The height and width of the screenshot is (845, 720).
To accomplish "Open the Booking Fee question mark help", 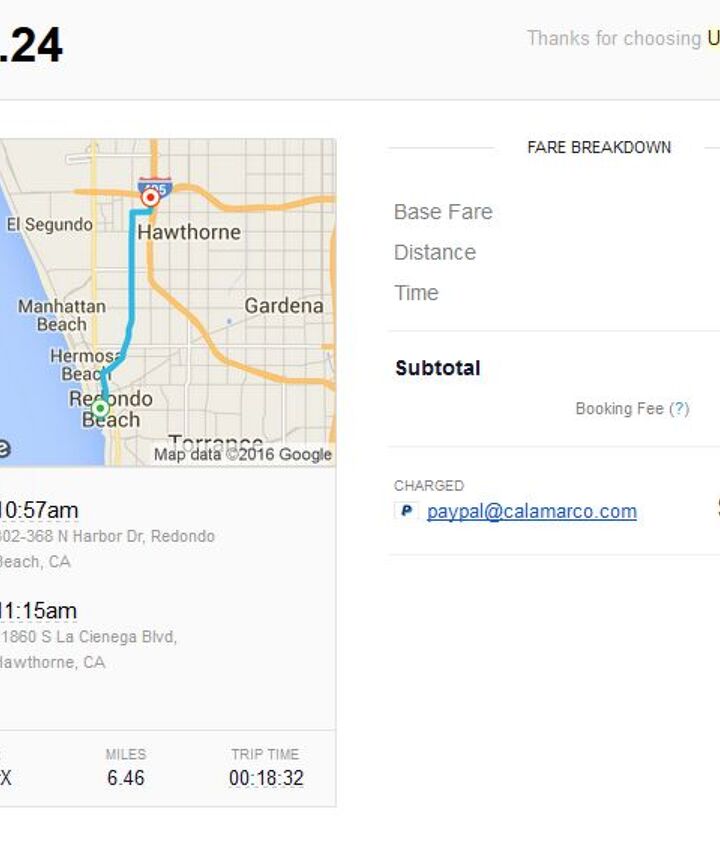I will [x=679, y=409].
